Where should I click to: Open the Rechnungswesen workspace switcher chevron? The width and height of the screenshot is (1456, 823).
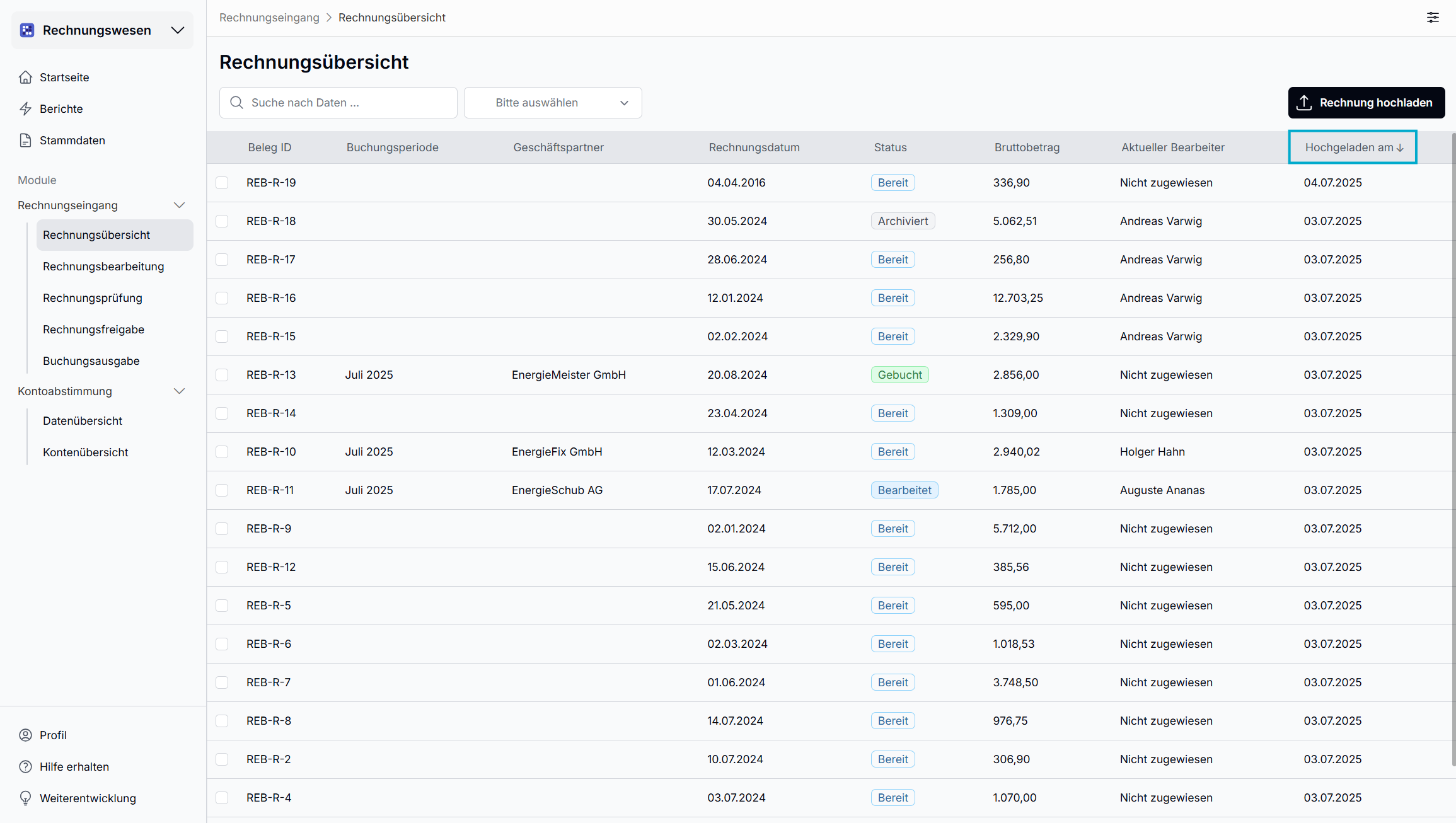click(178, 30)
